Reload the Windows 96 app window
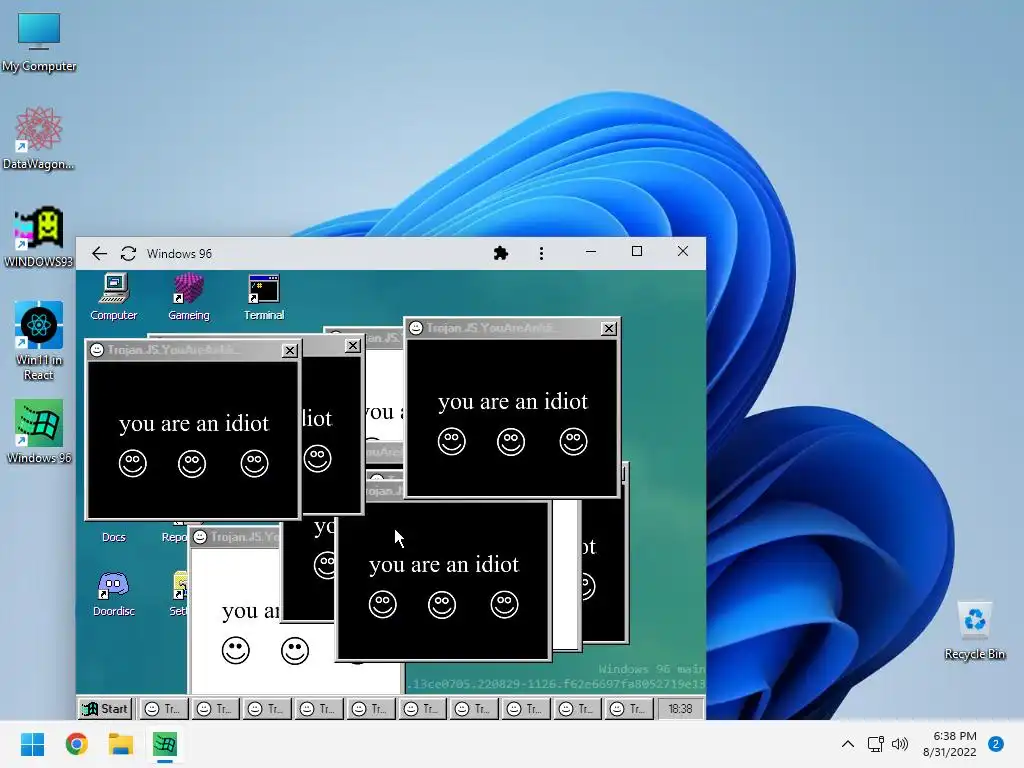The width and height of the screenshot is (1024, 768). pyautogui.click(x=129, y=253)
